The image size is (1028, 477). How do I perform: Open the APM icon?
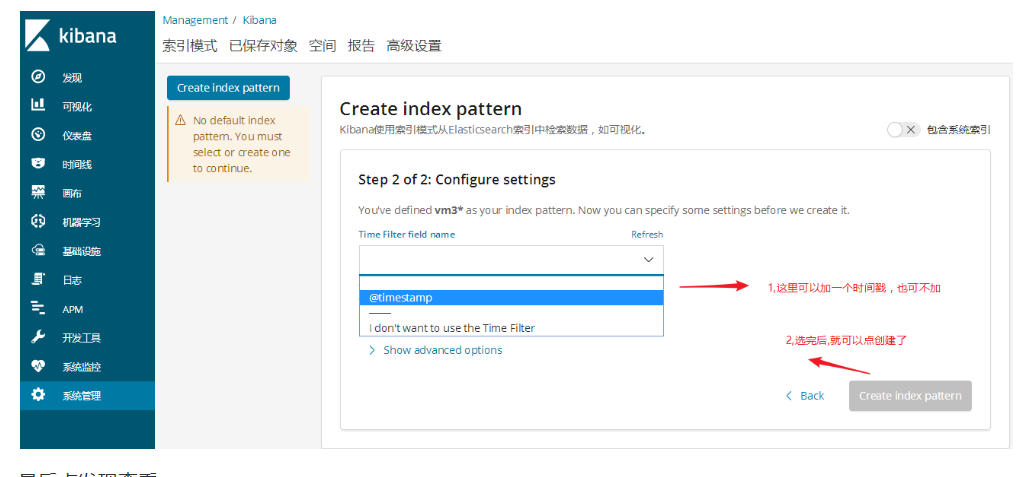click(38, 309)
